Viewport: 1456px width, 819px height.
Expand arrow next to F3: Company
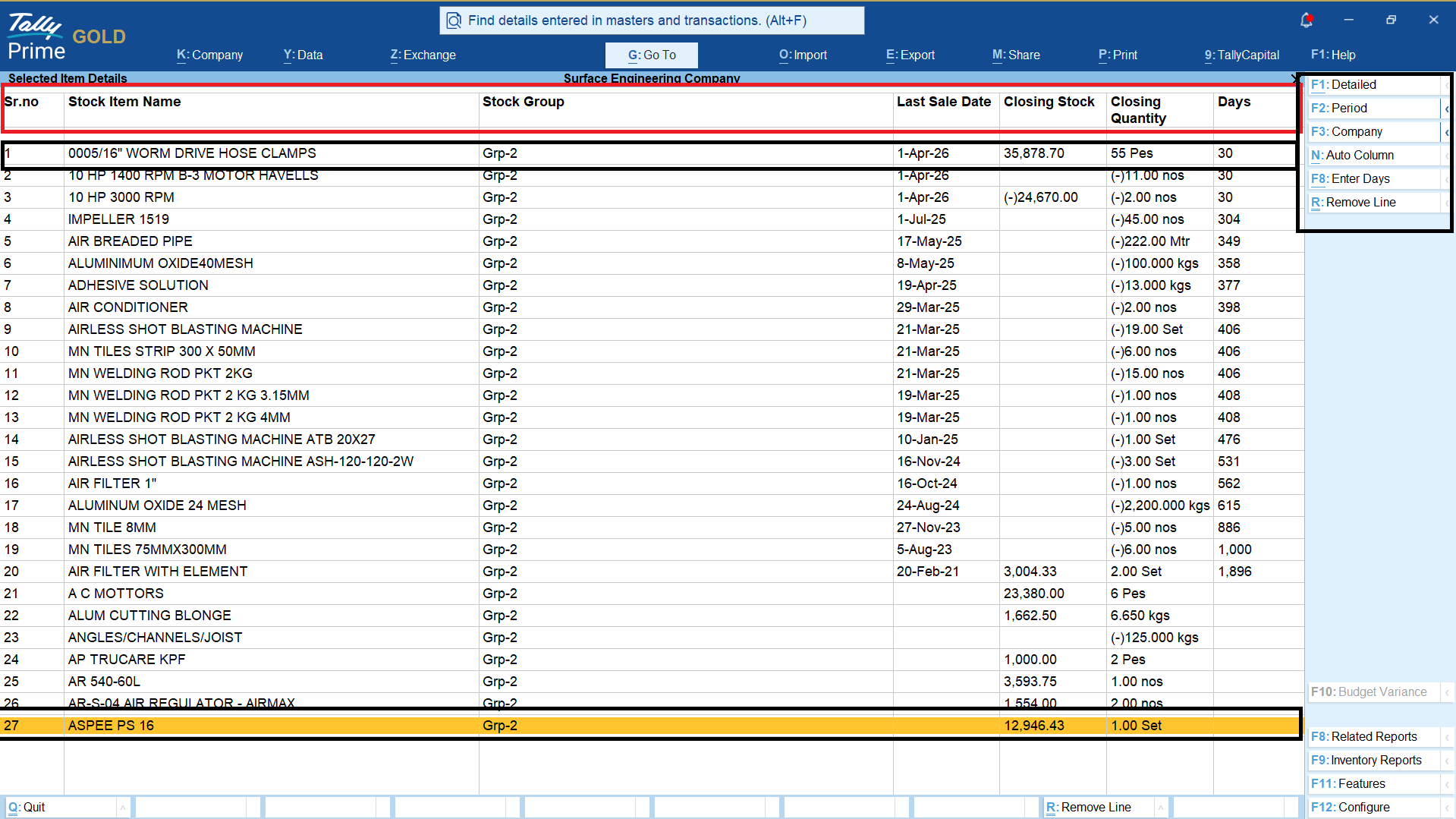(1447, 132)
